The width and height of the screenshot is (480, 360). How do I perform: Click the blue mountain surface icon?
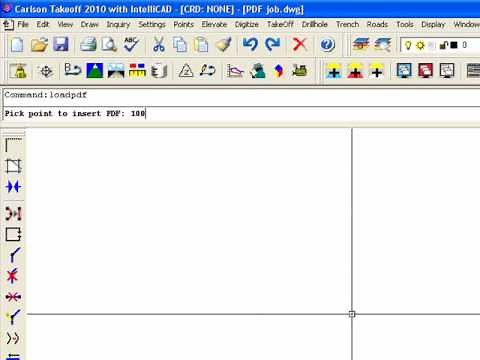coord(95,71)
